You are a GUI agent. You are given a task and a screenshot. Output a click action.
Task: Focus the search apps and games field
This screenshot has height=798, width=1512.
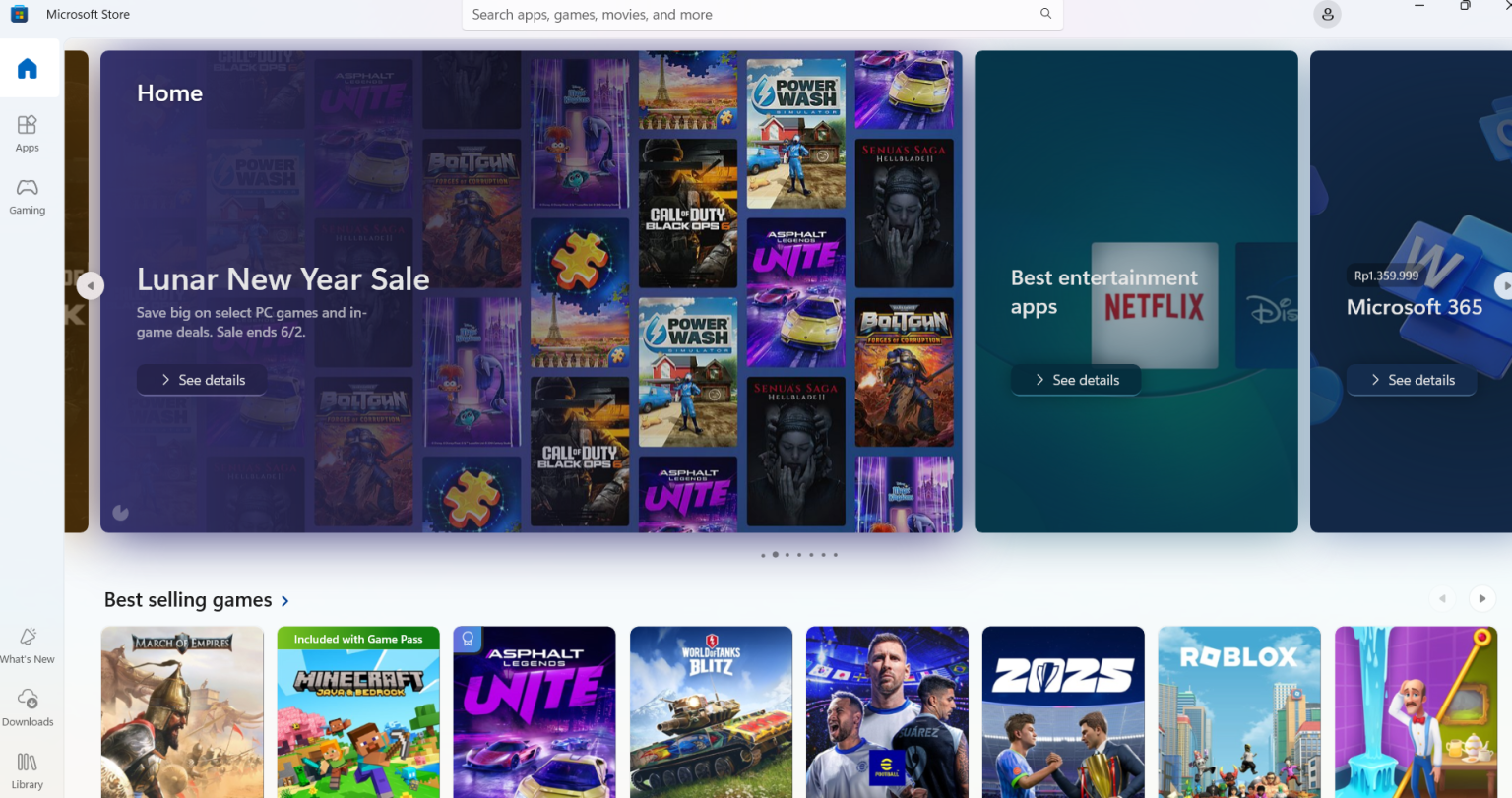748,15
